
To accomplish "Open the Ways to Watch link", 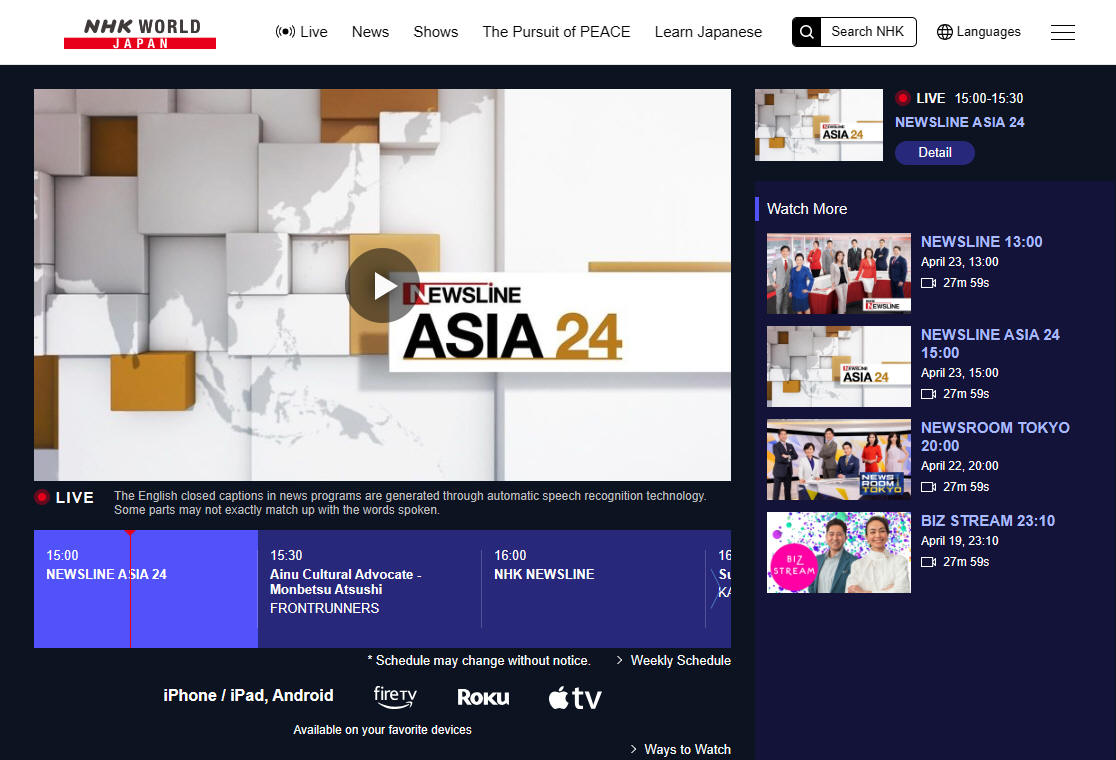I will 680,749.
